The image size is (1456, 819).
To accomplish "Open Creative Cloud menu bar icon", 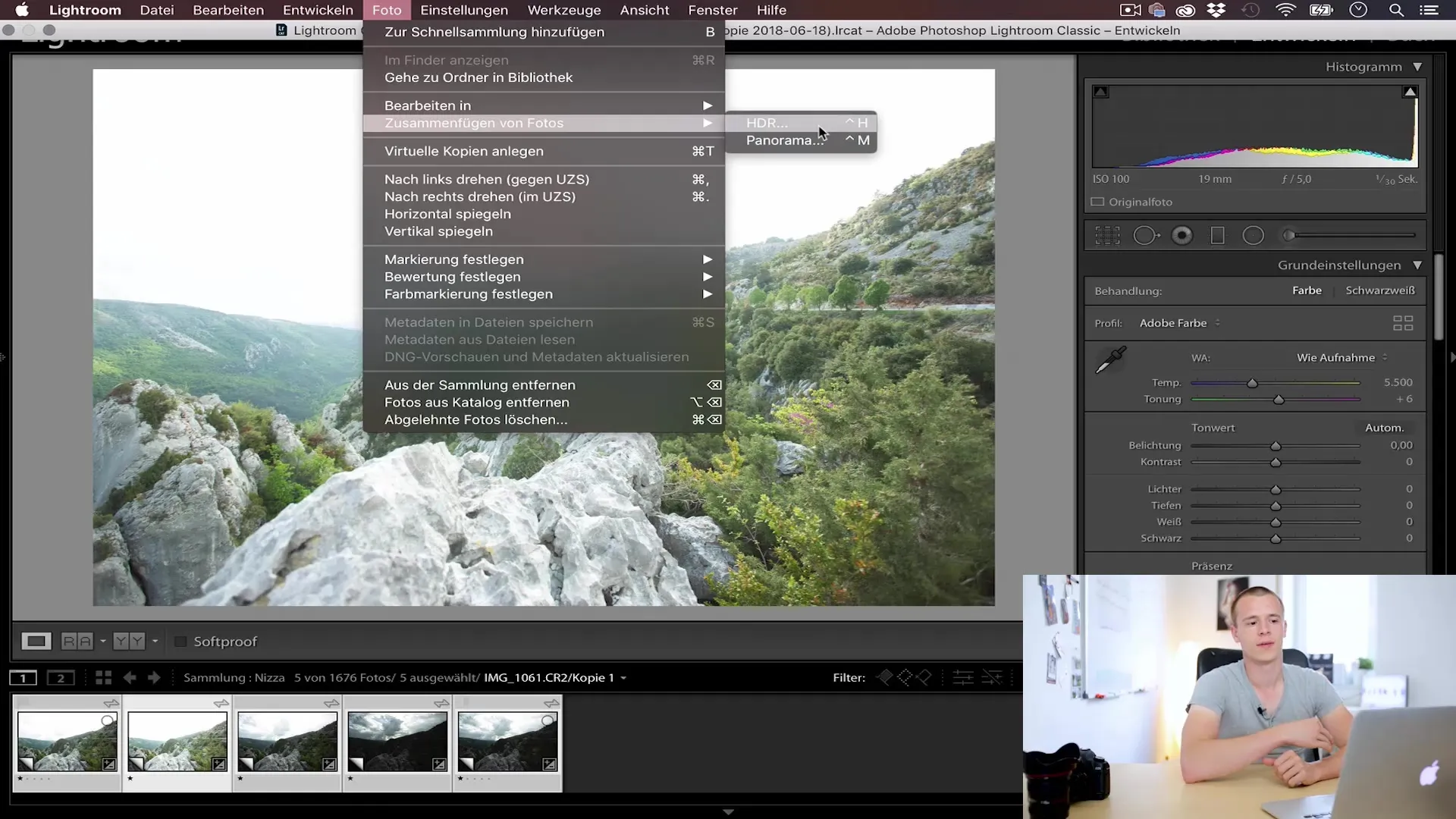I will click(1185, 10).
